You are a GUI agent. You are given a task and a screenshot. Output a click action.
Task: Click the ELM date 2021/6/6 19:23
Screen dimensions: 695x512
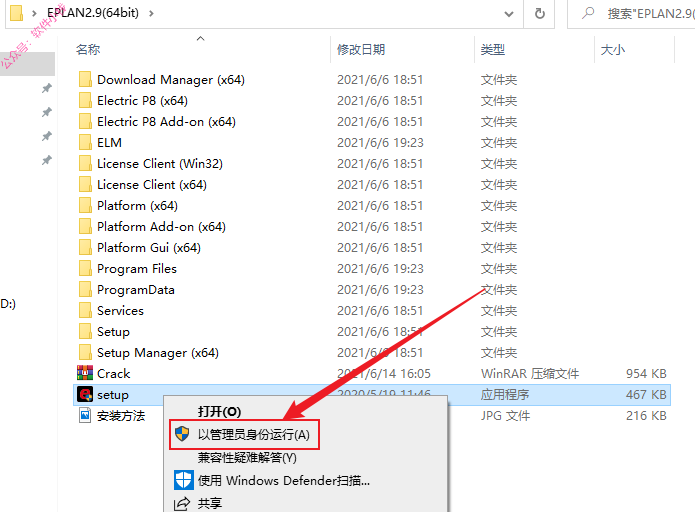380,143
